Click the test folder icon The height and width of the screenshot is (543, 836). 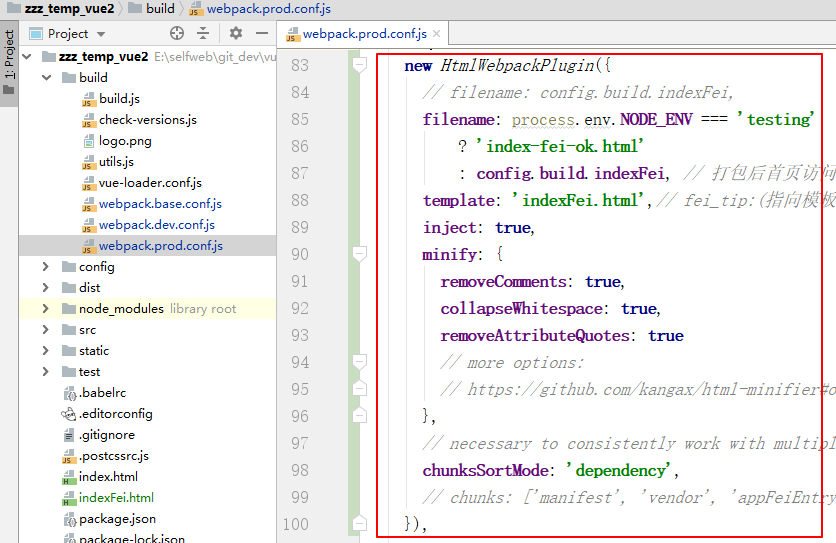tap(69, 372)
